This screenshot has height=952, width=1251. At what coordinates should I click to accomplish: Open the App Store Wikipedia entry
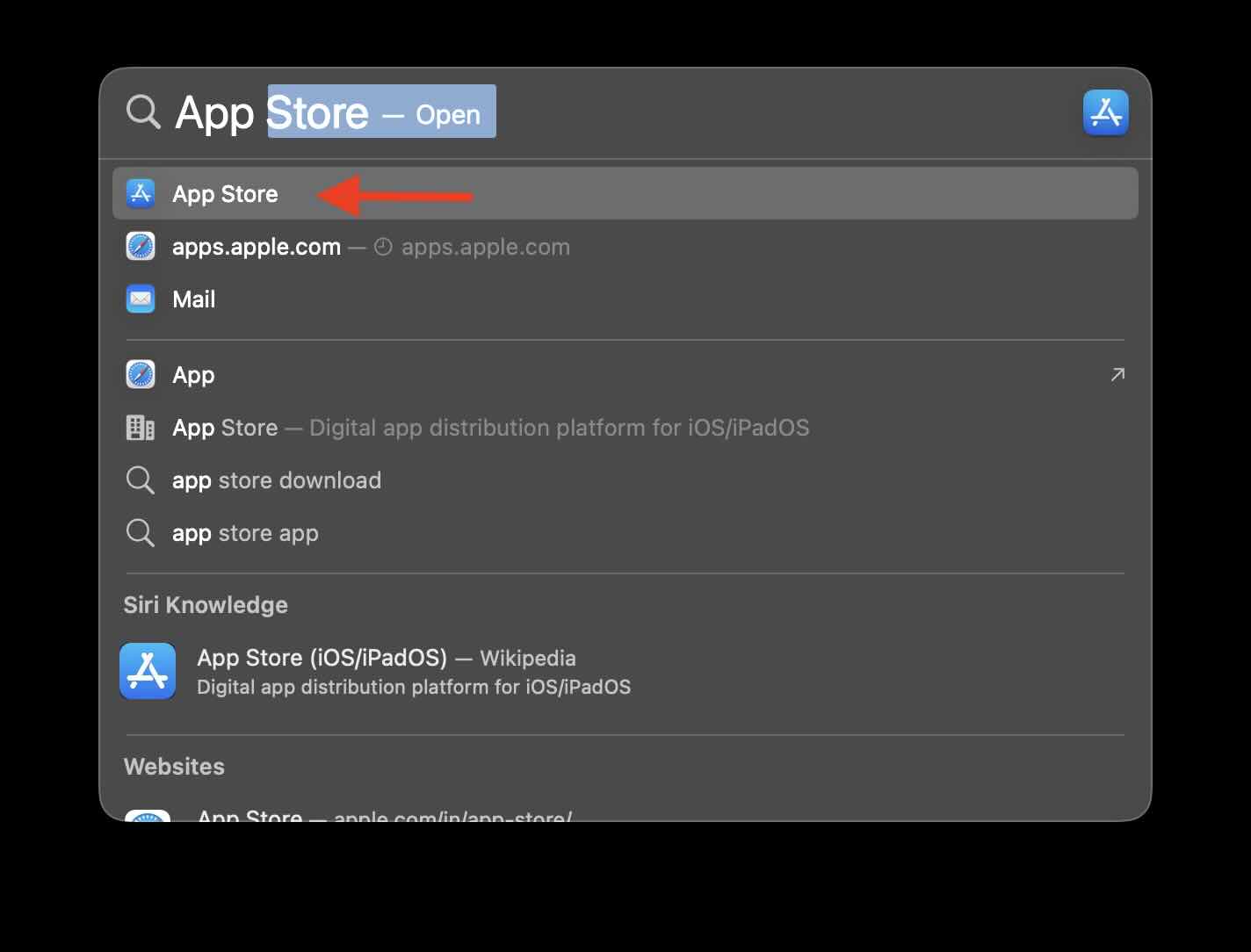(386, 658)
